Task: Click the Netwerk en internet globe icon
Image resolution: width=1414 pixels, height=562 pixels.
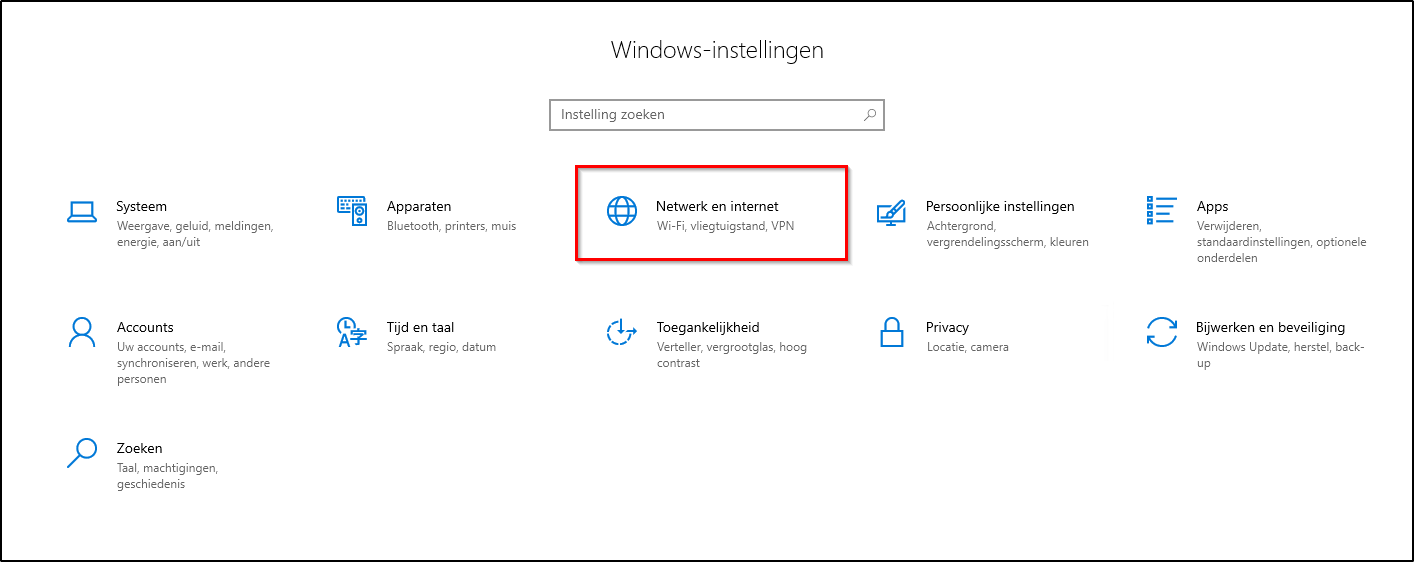Action: (622, 211)
